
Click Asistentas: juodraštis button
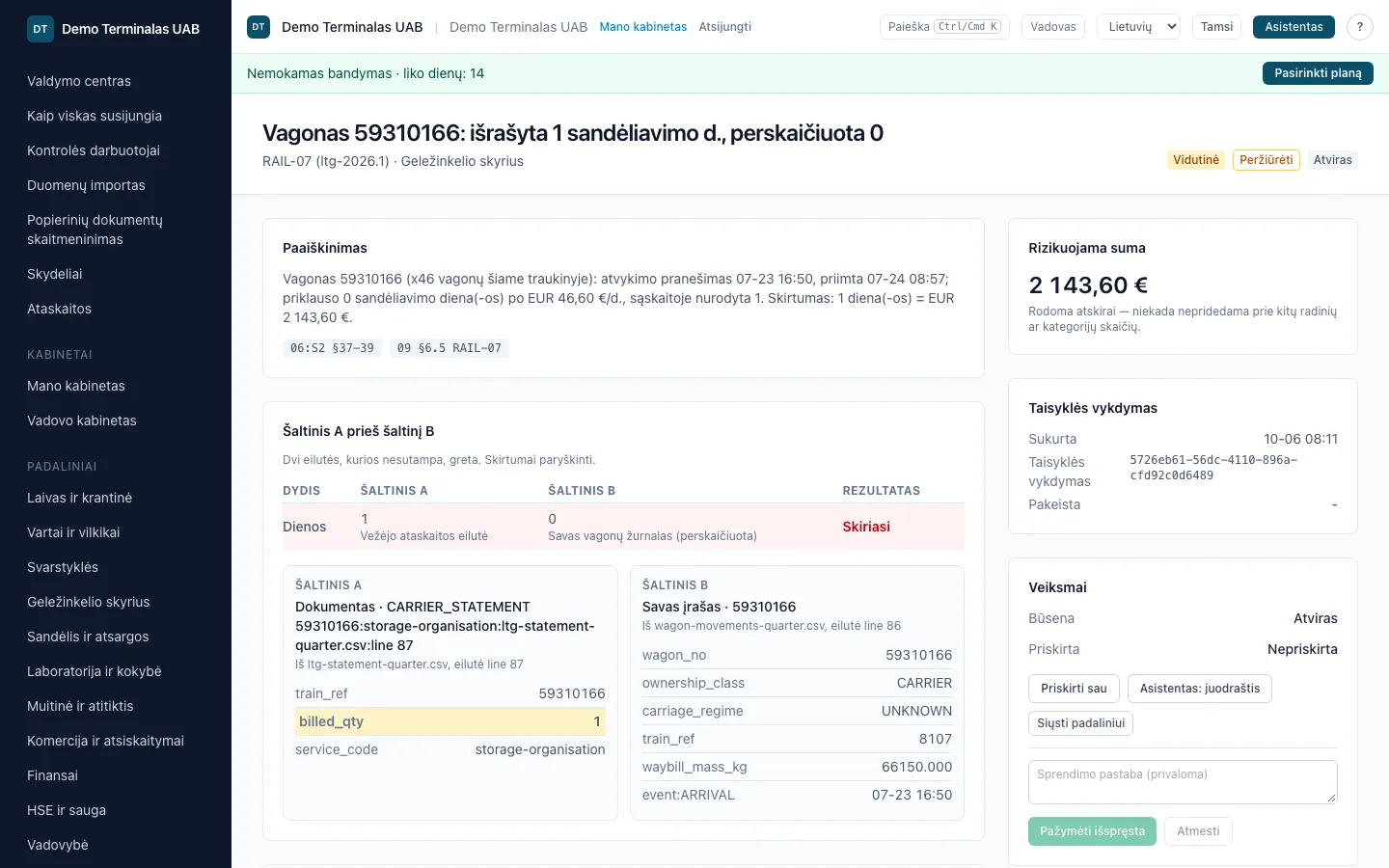click(x=1200, y=689)
